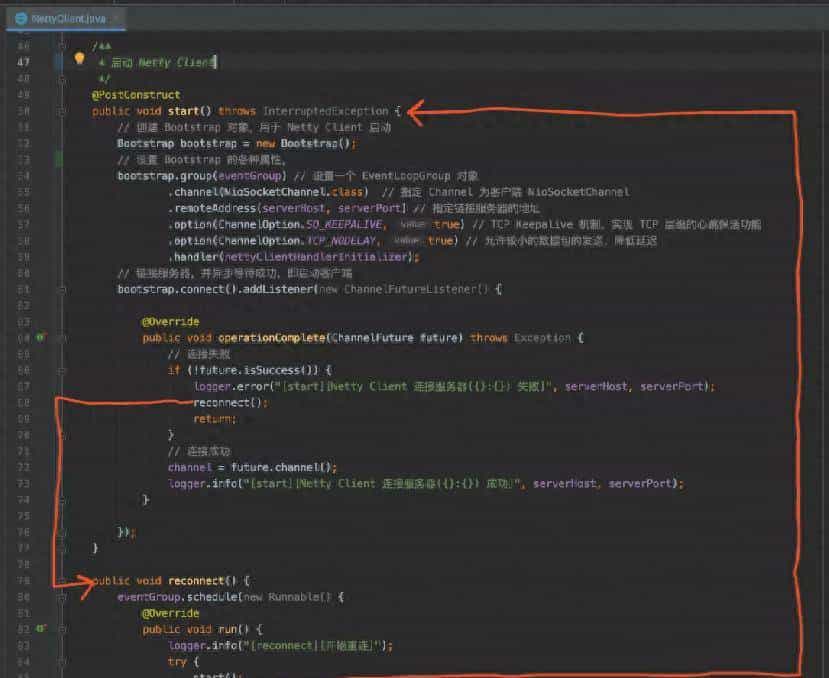This screenshot has width=829, height=678.
Task: Click the SO_KEEPALIVE option constant
Action: point(344,224)
